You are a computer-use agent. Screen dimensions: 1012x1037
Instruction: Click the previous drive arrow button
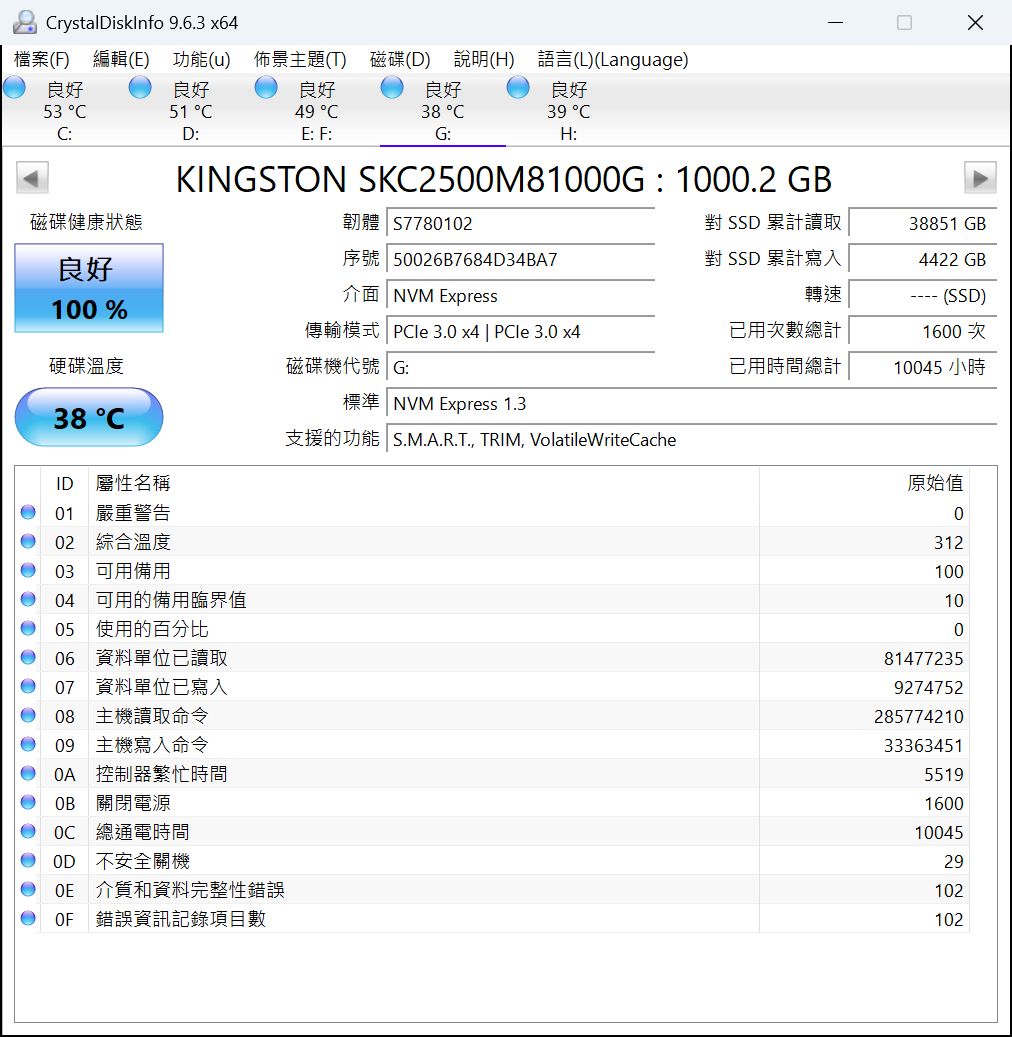click(x=31, y=177)
